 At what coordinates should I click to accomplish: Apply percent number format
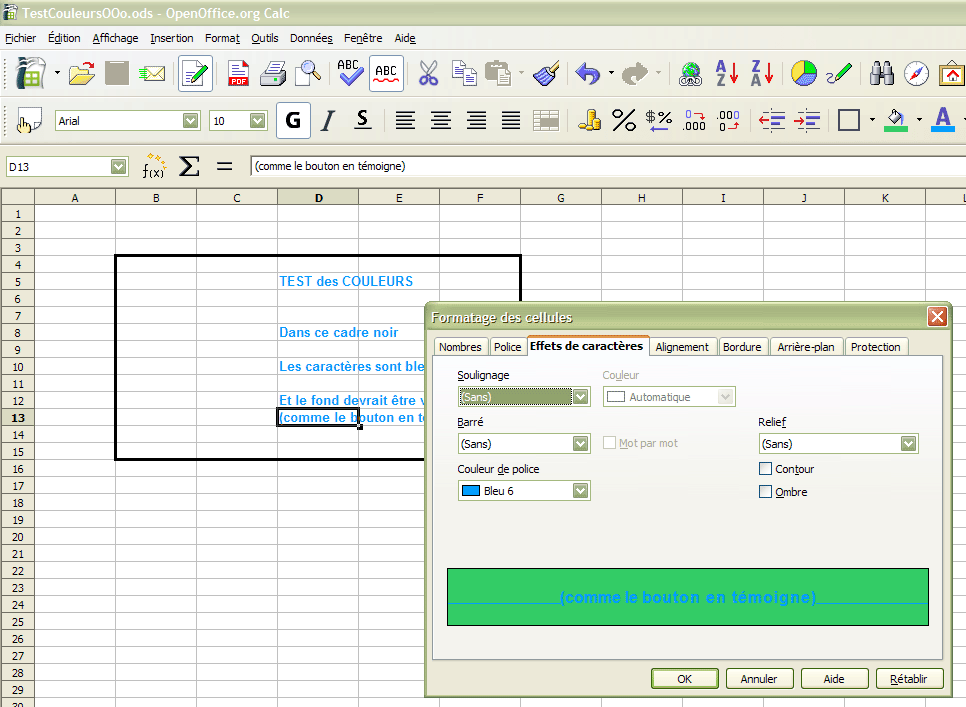(x=623, y=120)
